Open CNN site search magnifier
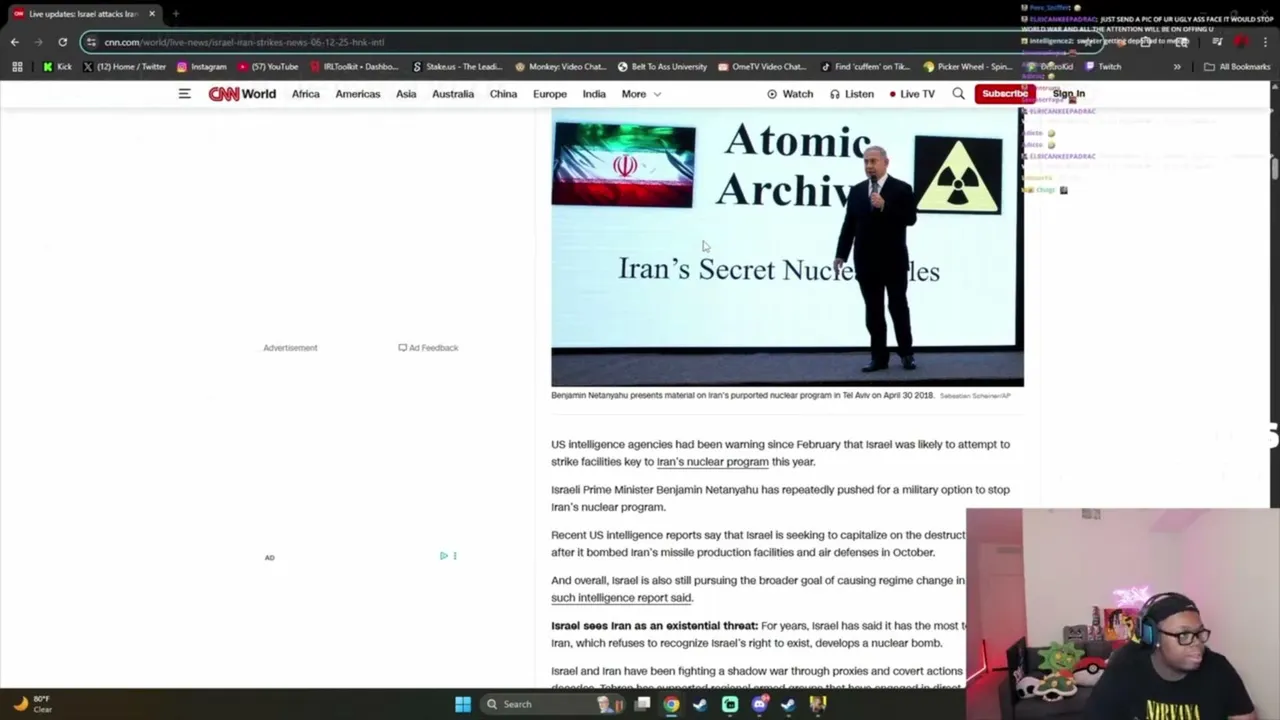This screenshot has width=1280, height=720. [958, 94]
